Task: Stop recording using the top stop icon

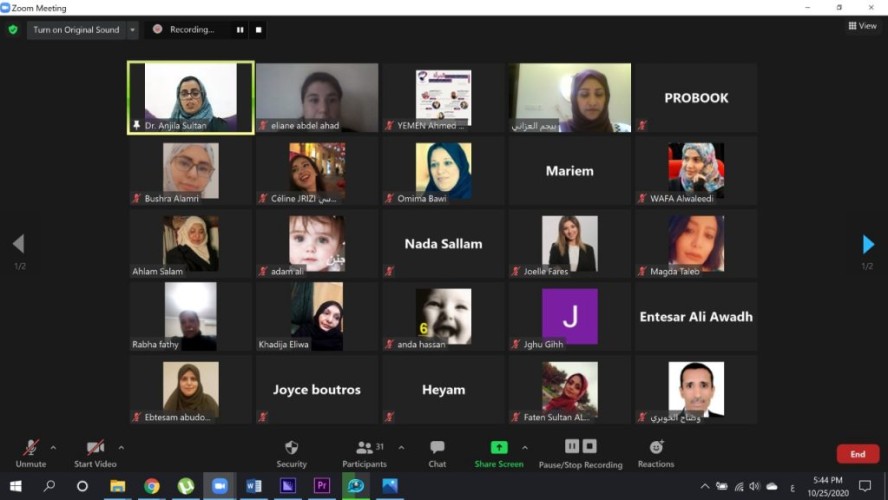Action: click(x=259, y=30)
